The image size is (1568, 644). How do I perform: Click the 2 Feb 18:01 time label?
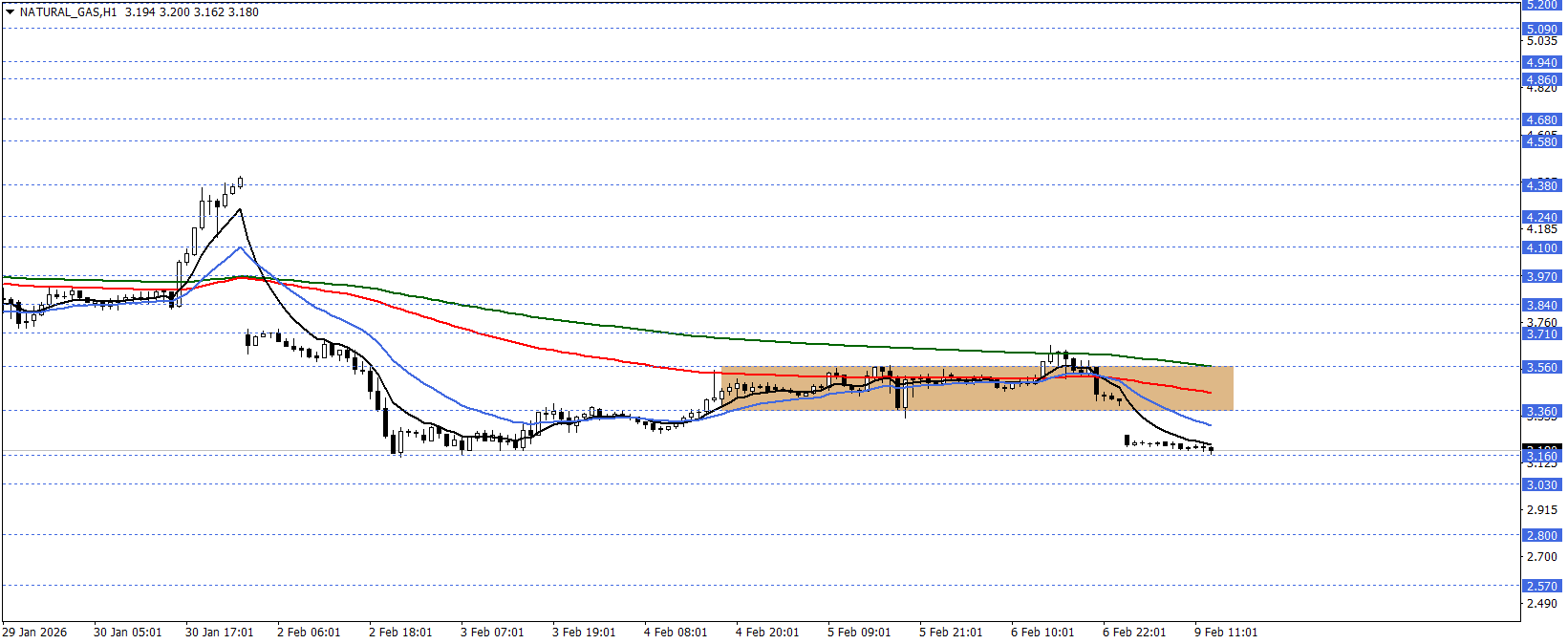400,633
